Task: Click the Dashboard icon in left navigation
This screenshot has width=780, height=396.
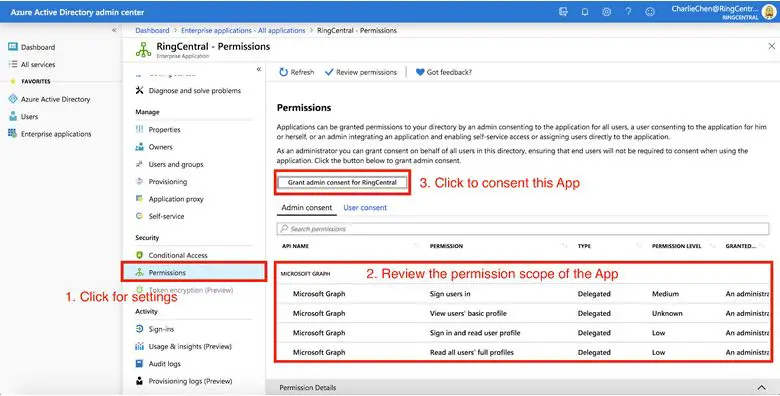Action: pos(13,47)
